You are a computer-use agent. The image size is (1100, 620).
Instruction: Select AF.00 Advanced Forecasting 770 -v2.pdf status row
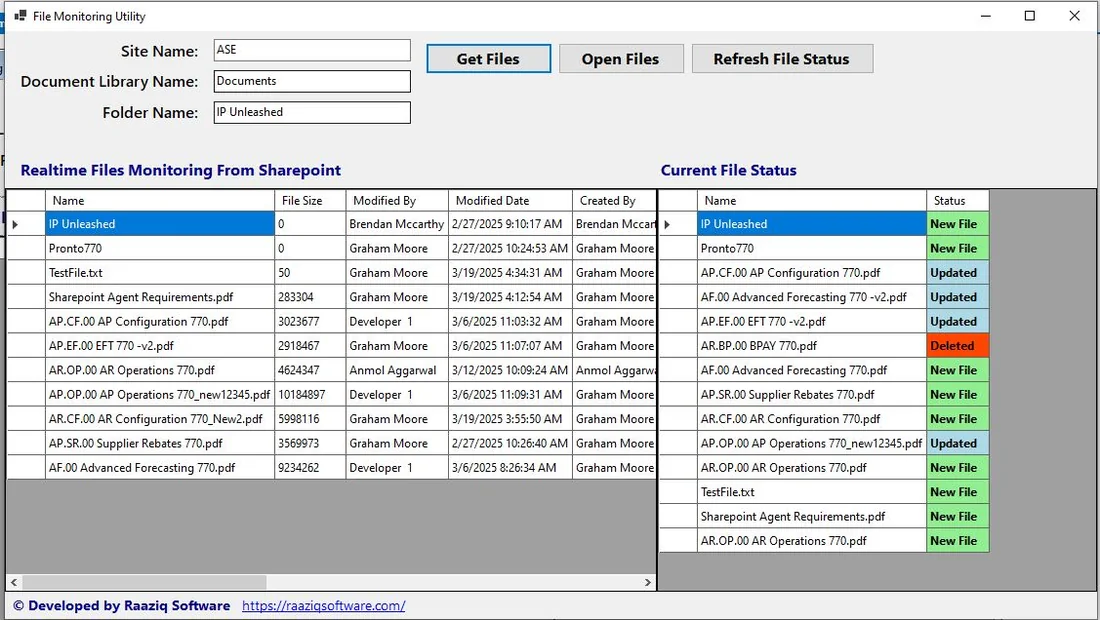pos(812,297)
